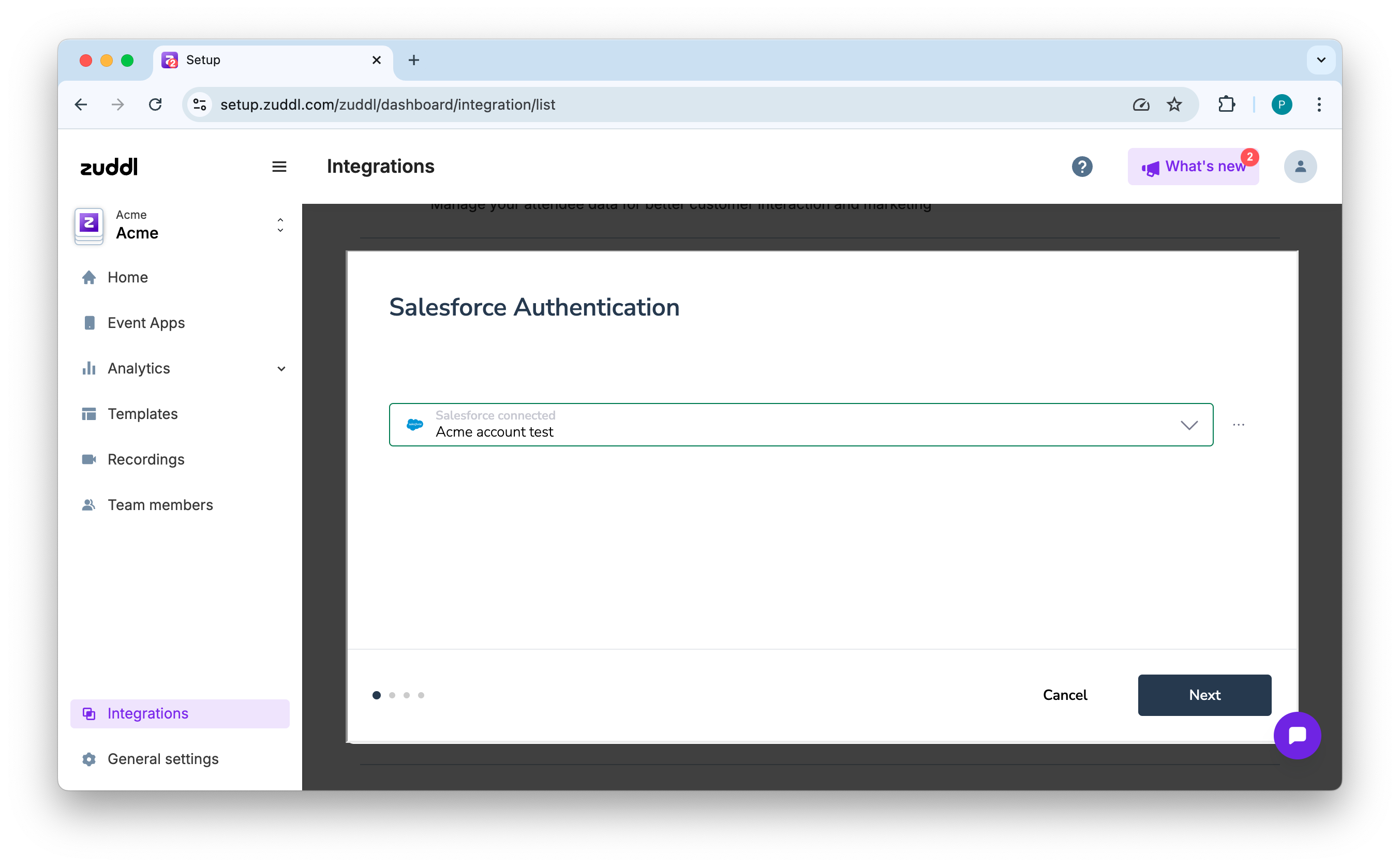1400x867 pixels.
Task: Bookmark page with the star icon
Action: point(1174,105)
